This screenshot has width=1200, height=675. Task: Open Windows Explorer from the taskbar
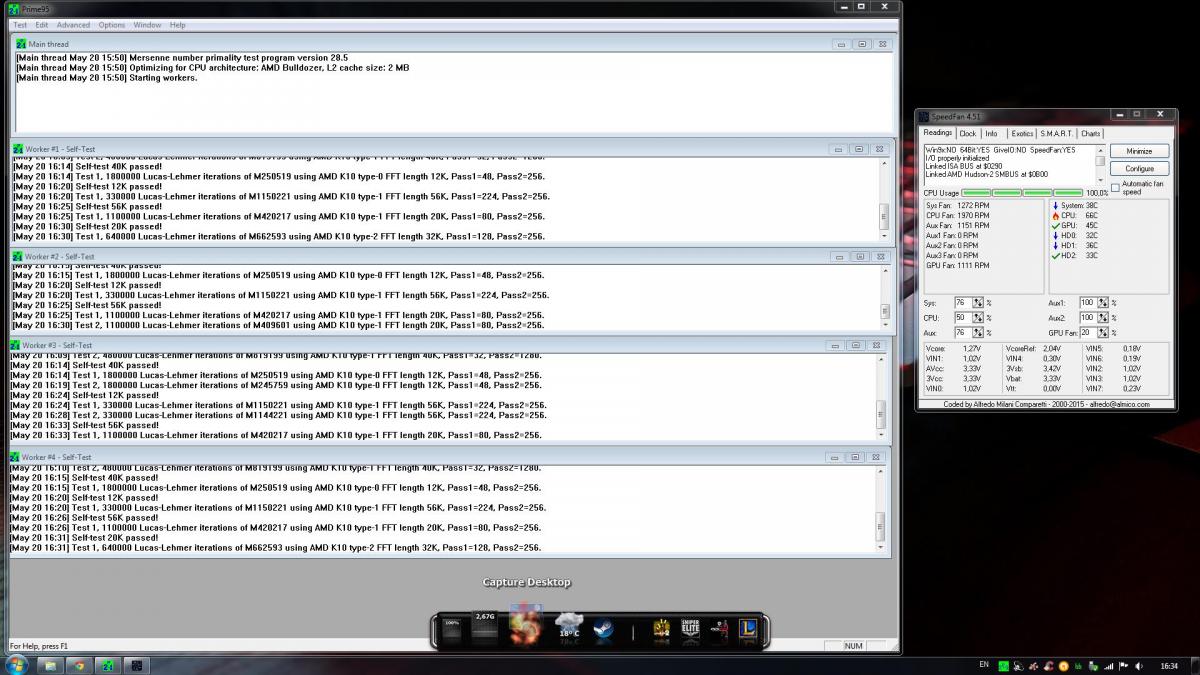[51, 665]
